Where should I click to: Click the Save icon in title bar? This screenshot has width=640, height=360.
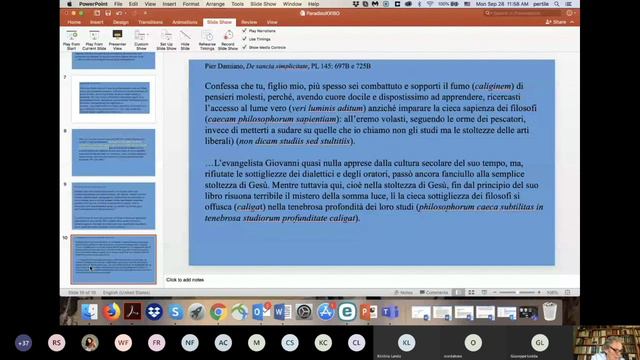tap(108, 13)
